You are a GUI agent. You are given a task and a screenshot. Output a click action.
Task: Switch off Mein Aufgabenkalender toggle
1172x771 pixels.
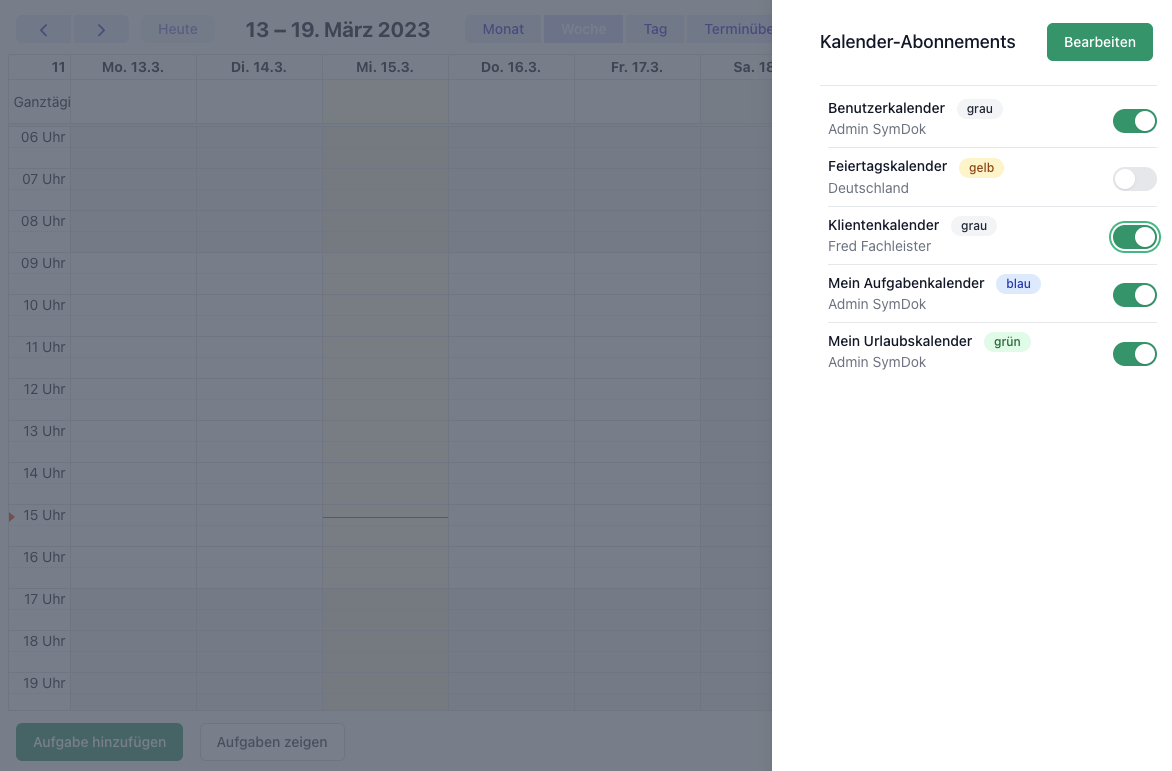coord(1135,295)
